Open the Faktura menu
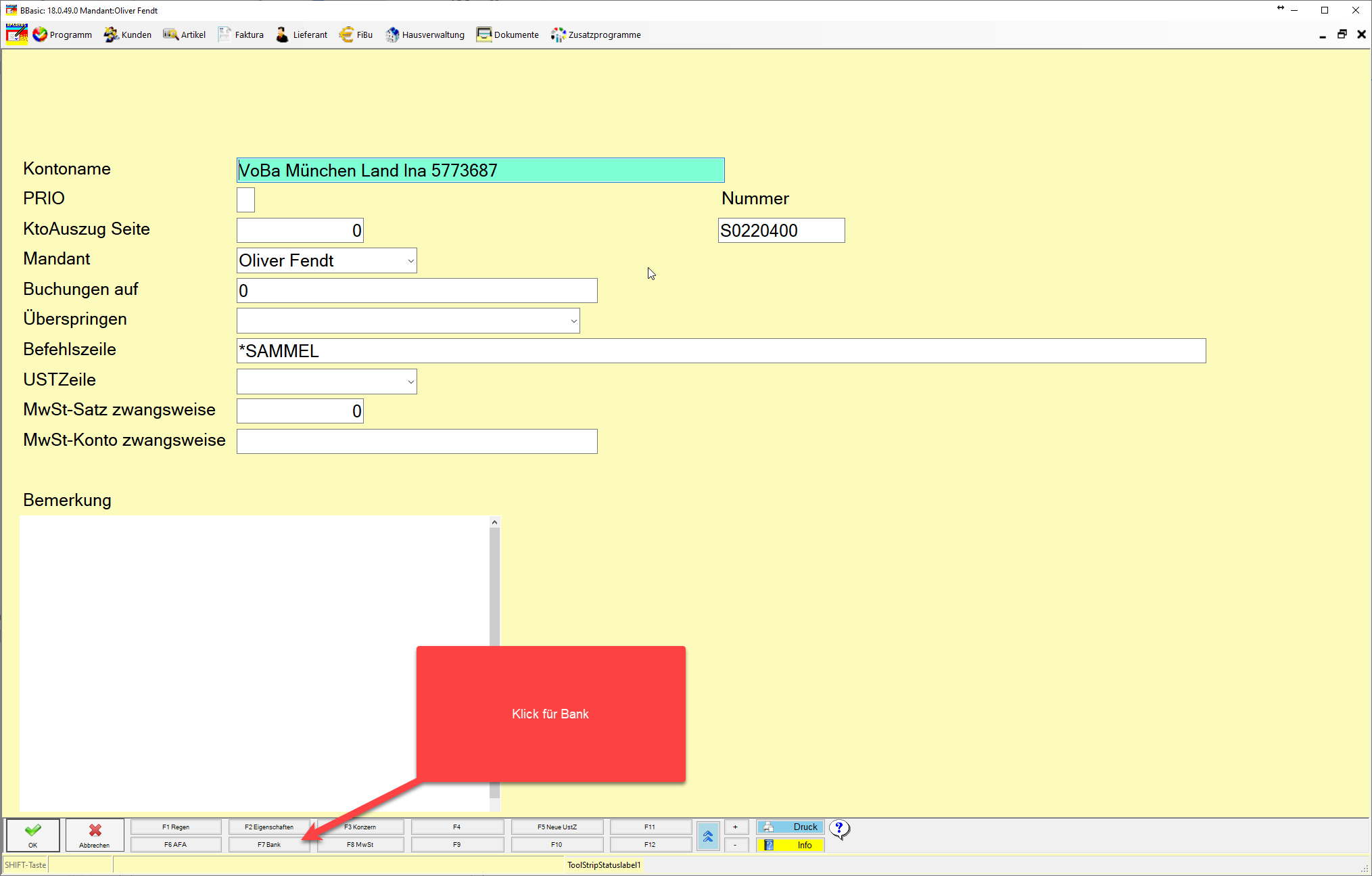 241,34
